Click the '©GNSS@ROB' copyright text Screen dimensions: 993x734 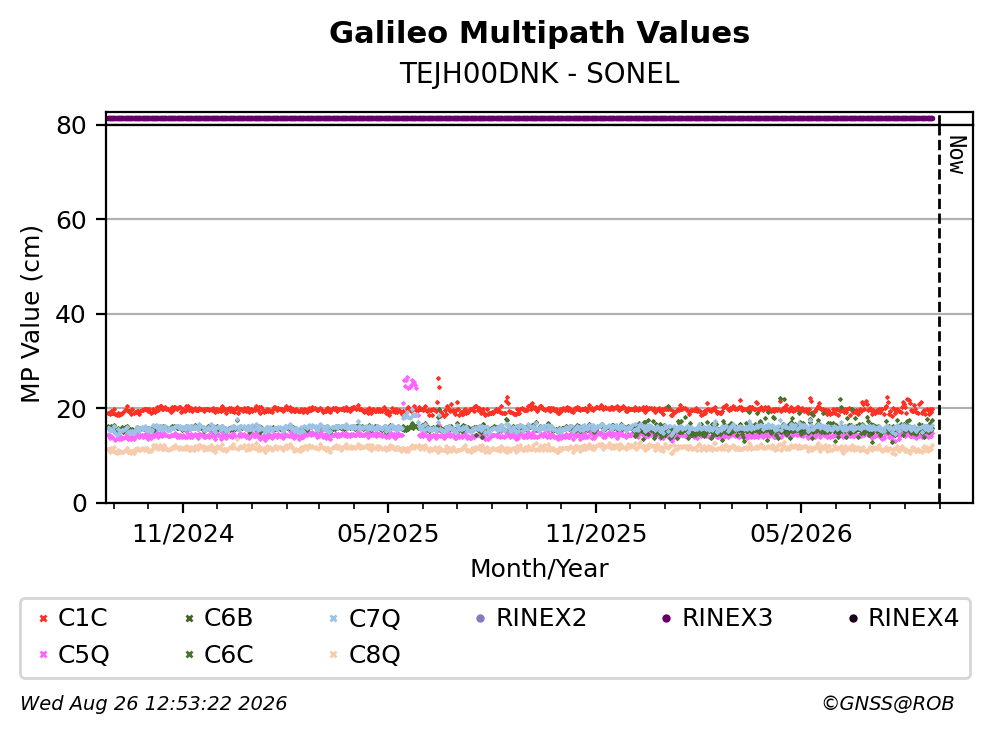click(888, 704)
